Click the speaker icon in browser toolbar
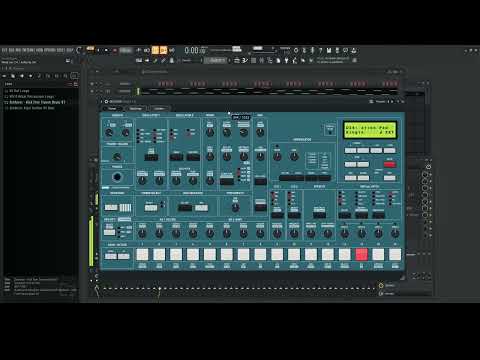The image size is (480, 360). [22, 76]
